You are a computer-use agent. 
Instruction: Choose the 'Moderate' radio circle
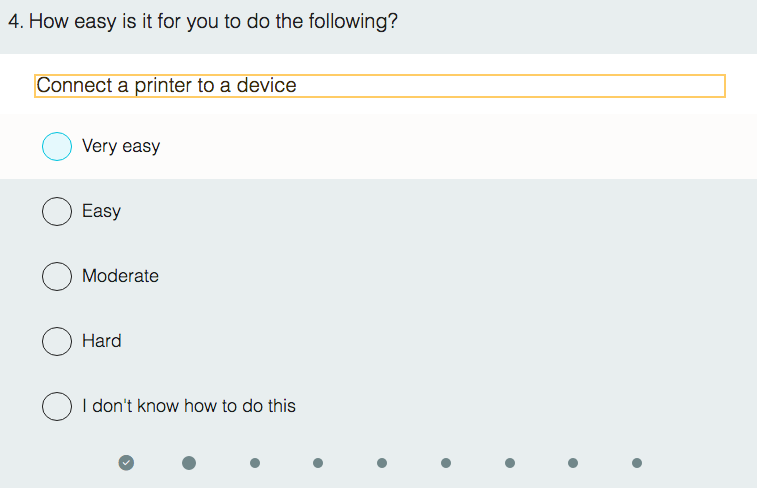click(x=57, y=276)
